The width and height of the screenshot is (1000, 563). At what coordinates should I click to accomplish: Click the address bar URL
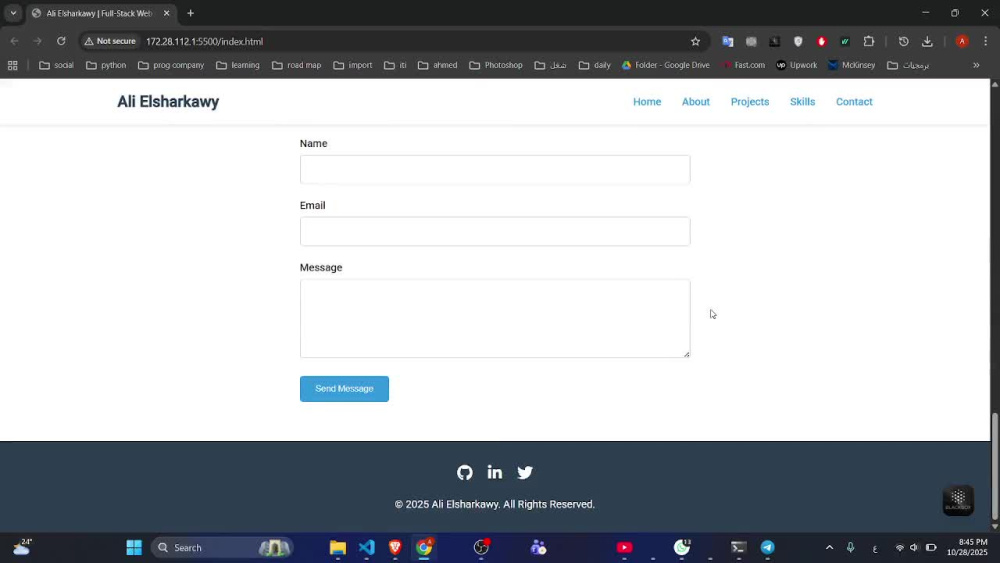204,41
